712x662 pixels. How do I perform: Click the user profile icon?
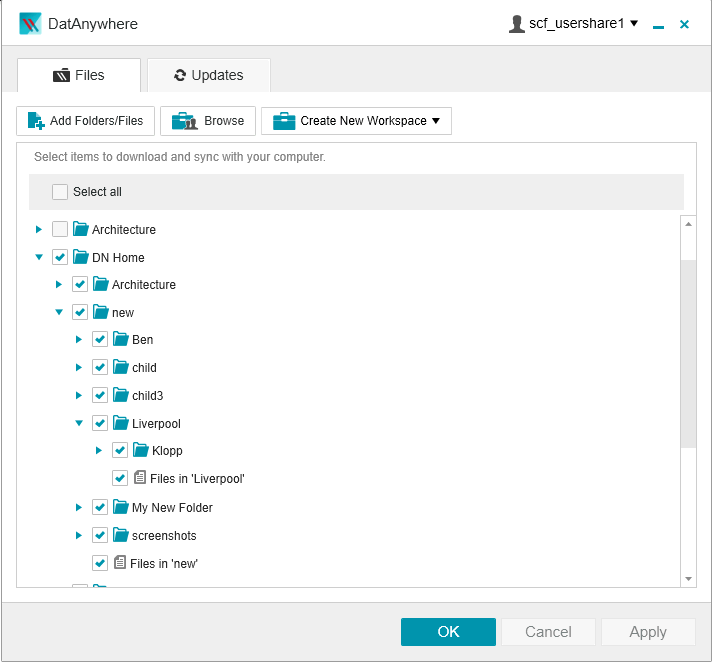pos(517,23)
